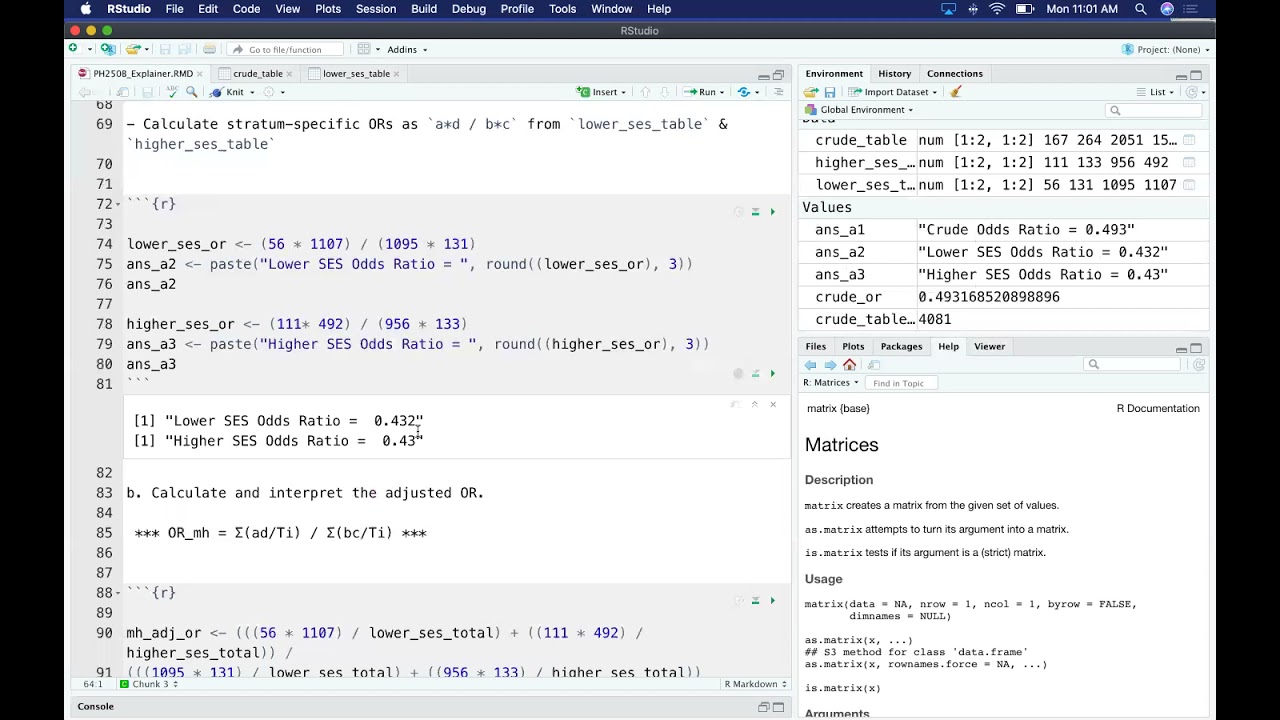Open the R: Matrices topic dropdown
Image resolution: width=1280 pixels, height=720 pixels.
tap(831, 383)
